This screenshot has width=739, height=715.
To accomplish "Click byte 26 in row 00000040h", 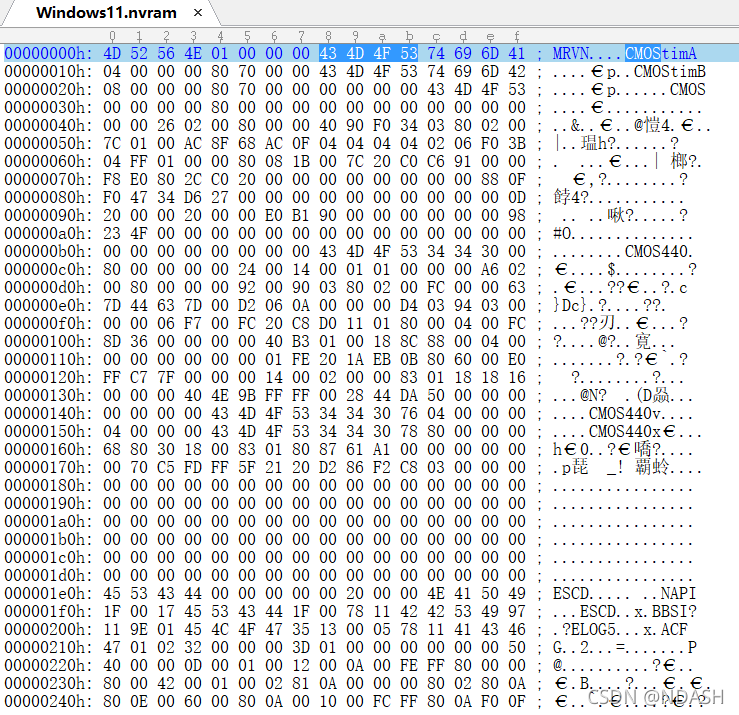I will tap(166, 125).
